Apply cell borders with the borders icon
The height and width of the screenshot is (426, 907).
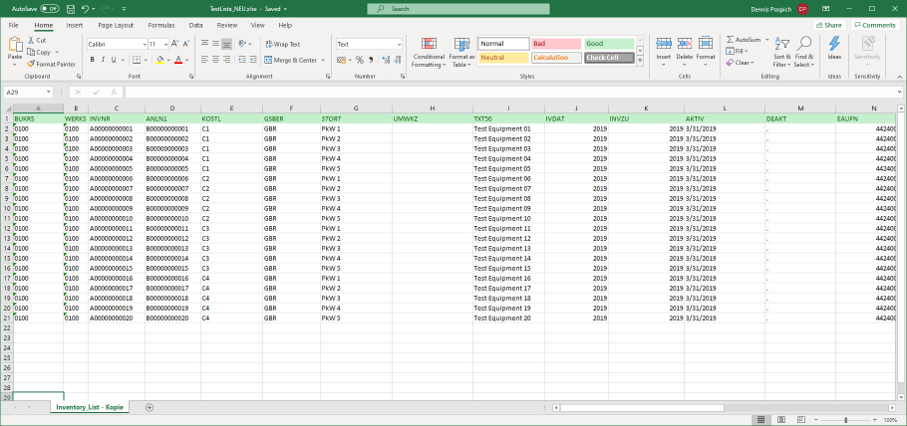point(136,60)
